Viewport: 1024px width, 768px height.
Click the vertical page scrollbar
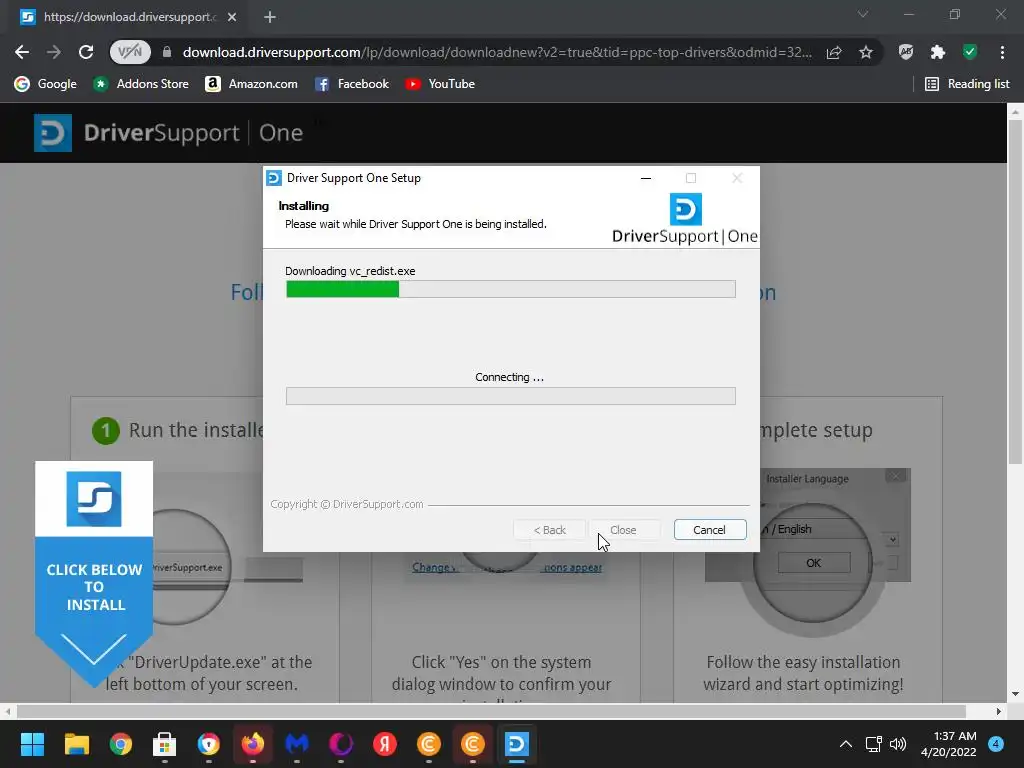(x=1015, y=293)
